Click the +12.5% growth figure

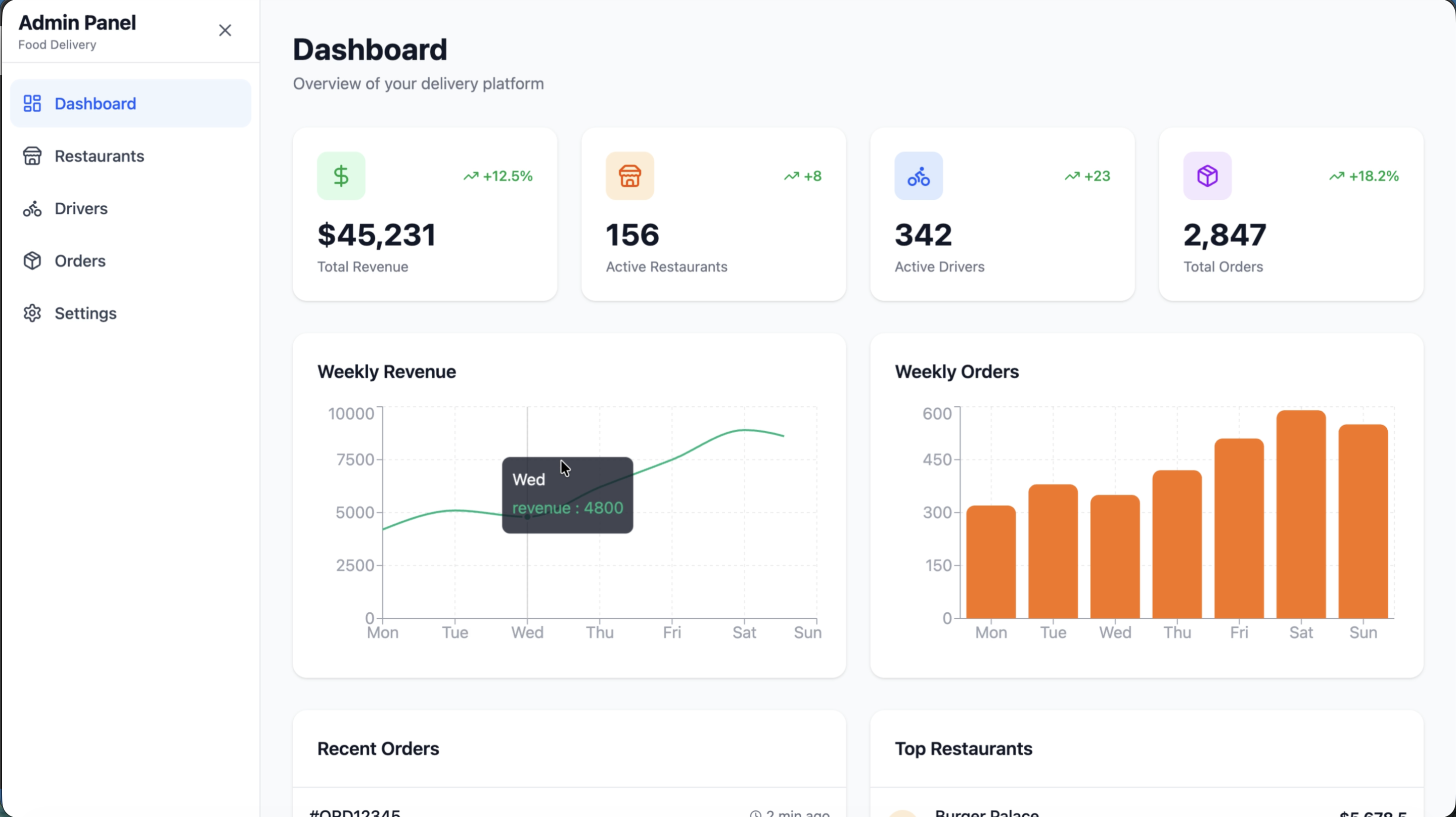tap(508, 176)
